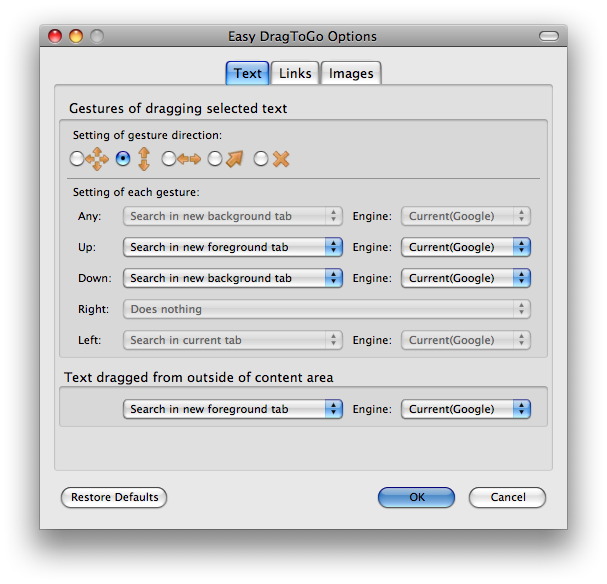The width and height of the screenshot is (607, 584).
Task: Confirm settings with the OK button
Action: point(417,497)
